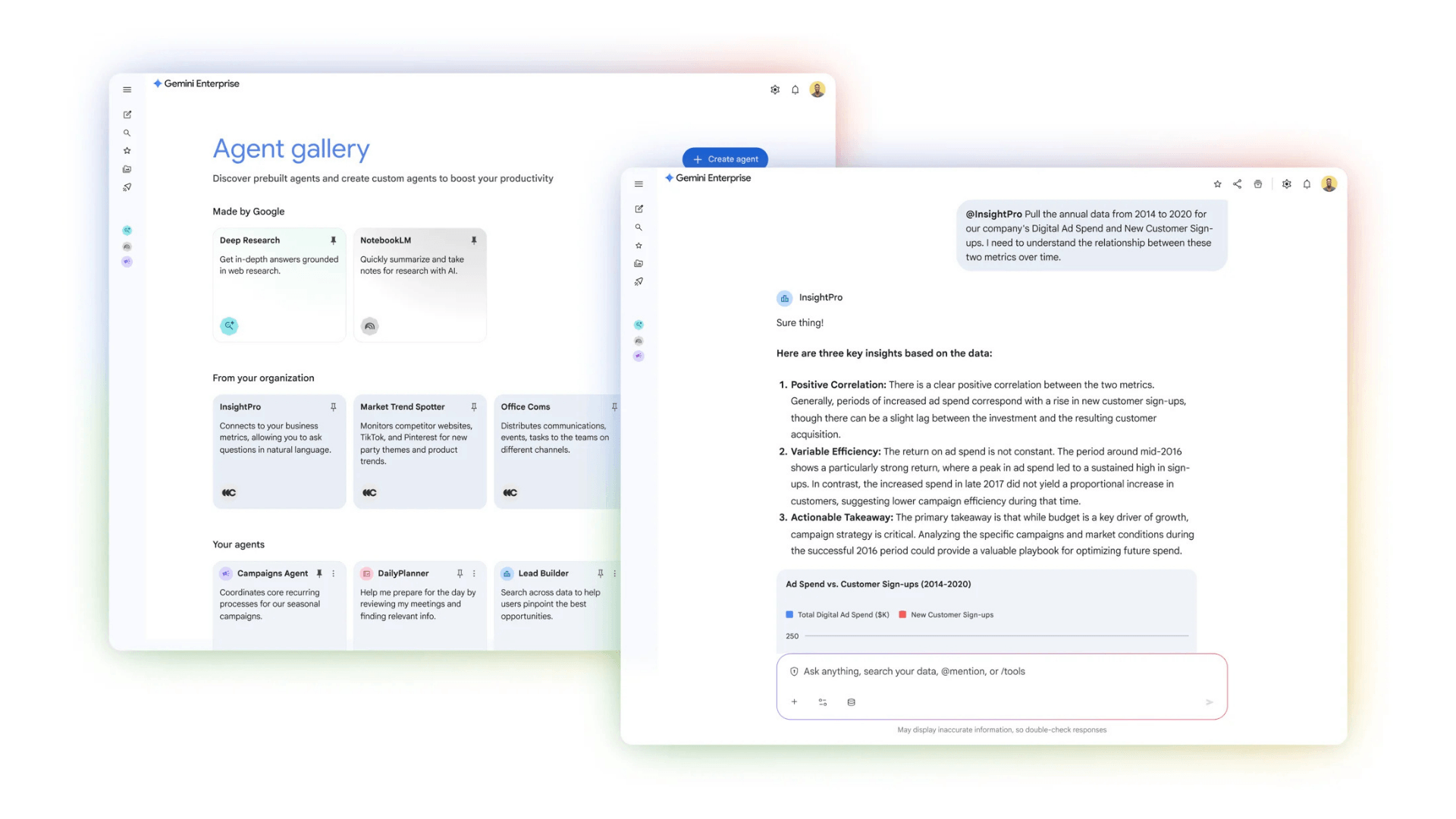Open more options for Lead Builder

[614, 574]
